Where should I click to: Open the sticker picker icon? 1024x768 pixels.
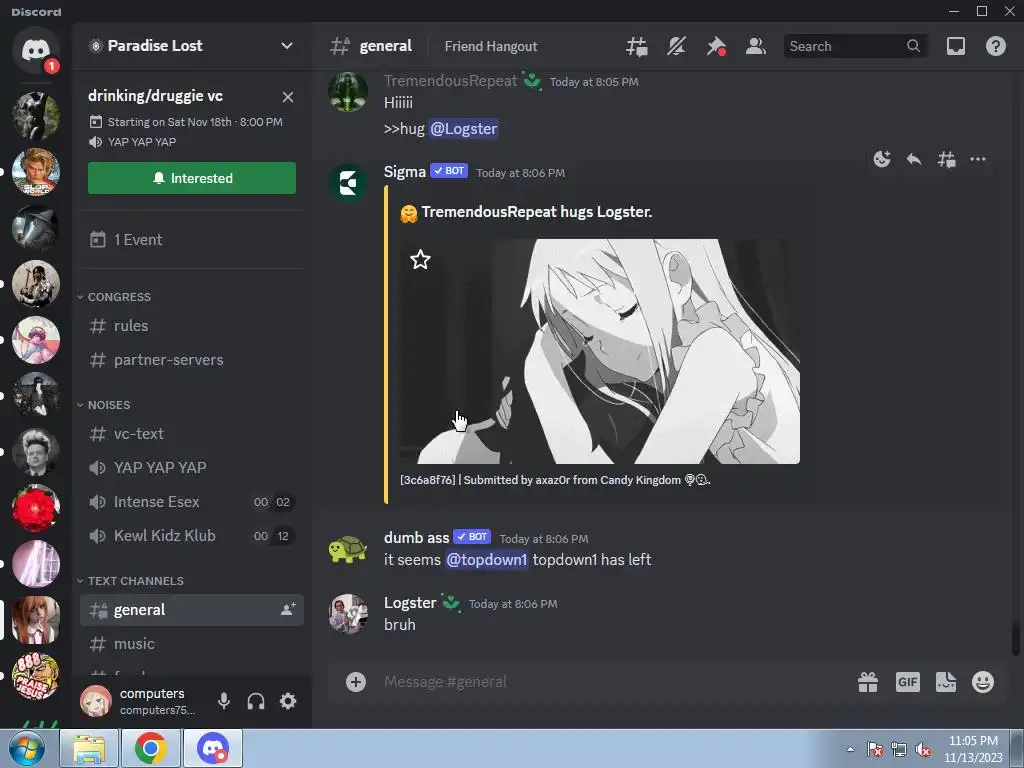pyautogui.click(x=946, y=682)
